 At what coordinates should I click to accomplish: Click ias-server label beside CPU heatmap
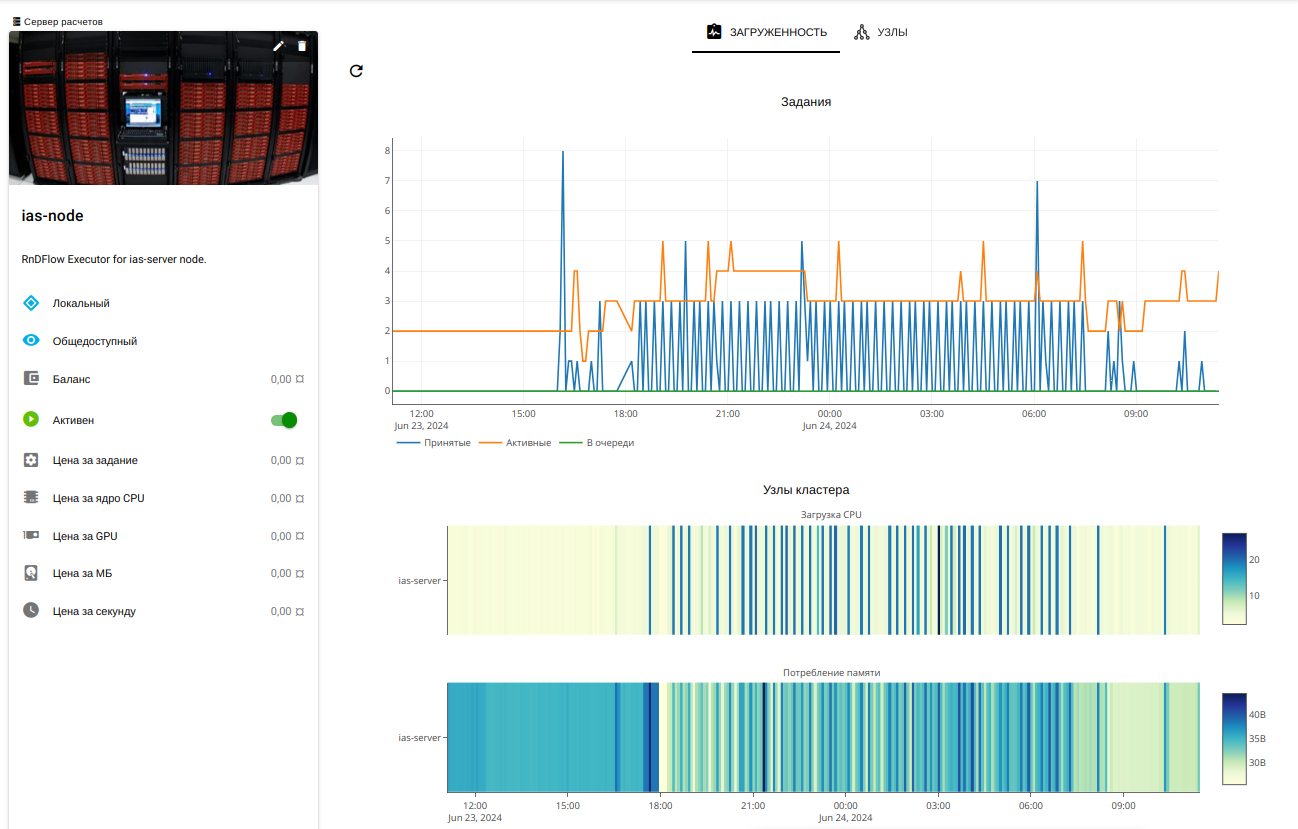(419, 580)
